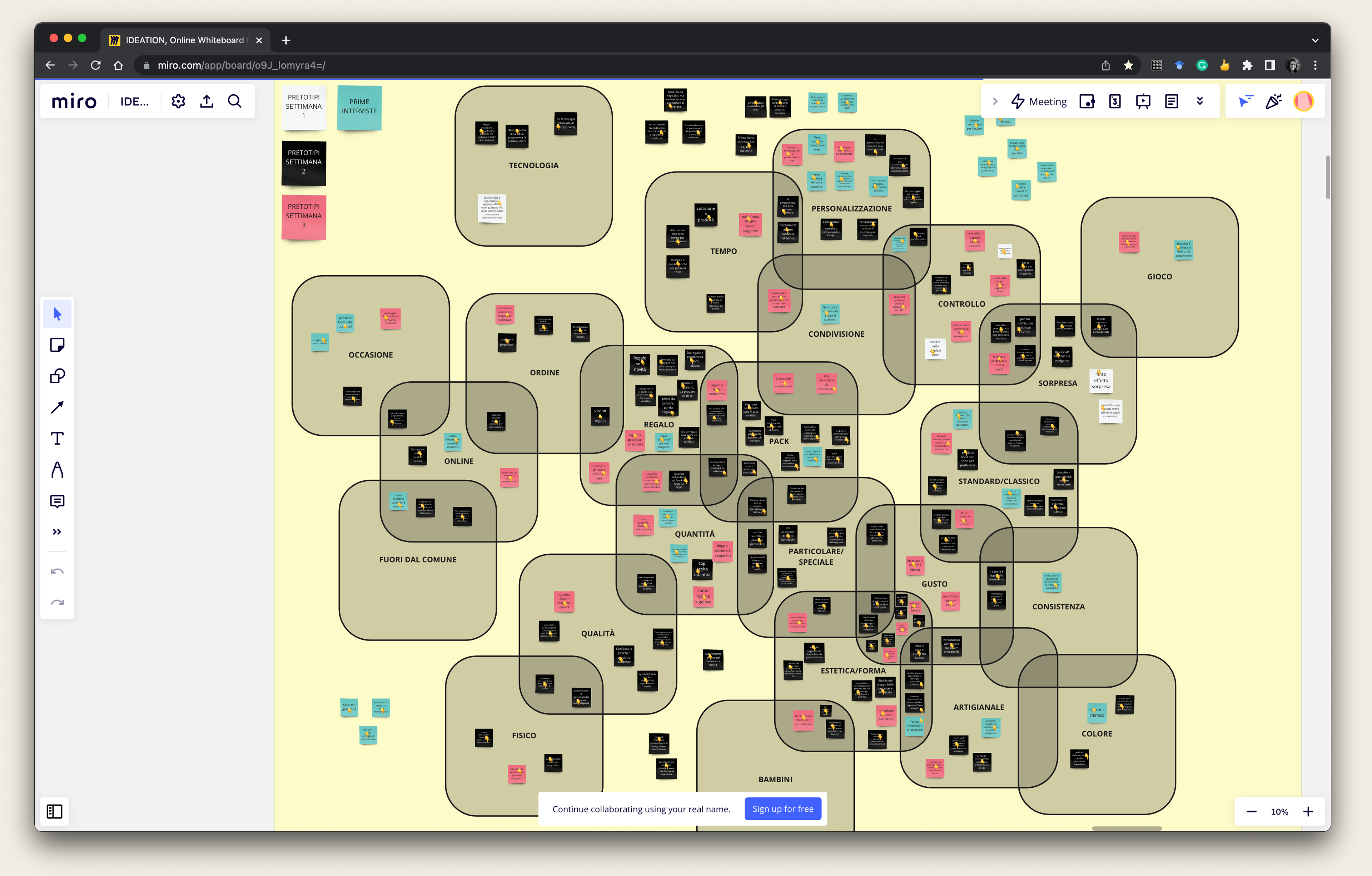Select the pink PRETOTIPI SETTIMANA 3 note

(304, 217)
